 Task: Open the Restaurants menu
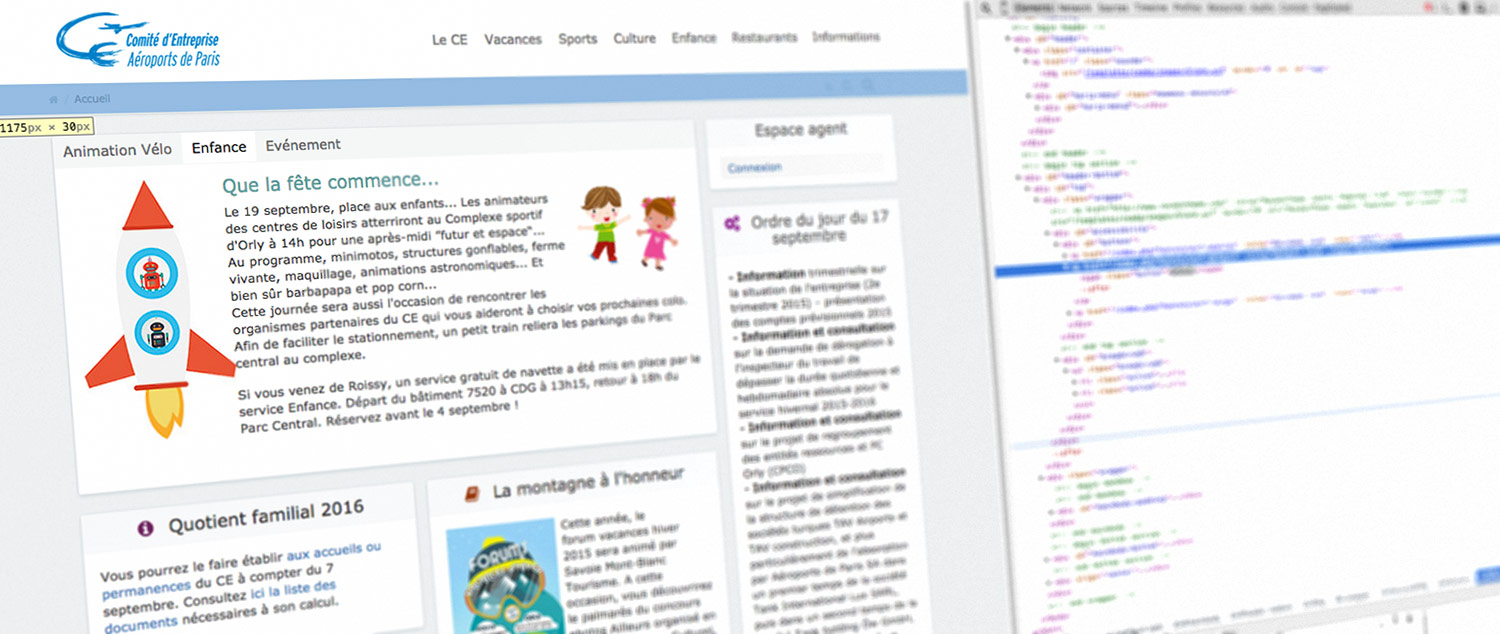765,37
